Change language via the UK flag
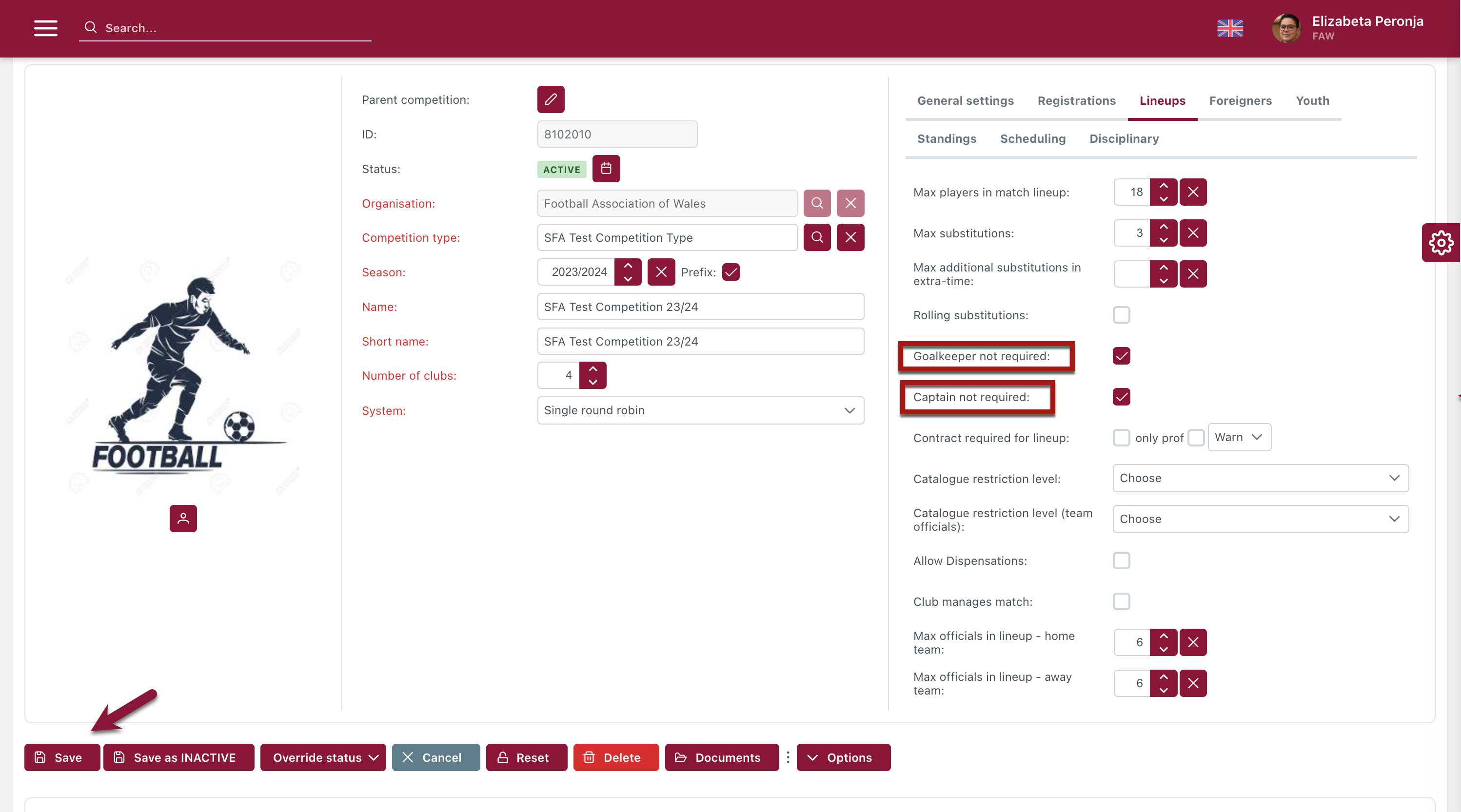1461x812 pixels. pos(1229,28)
